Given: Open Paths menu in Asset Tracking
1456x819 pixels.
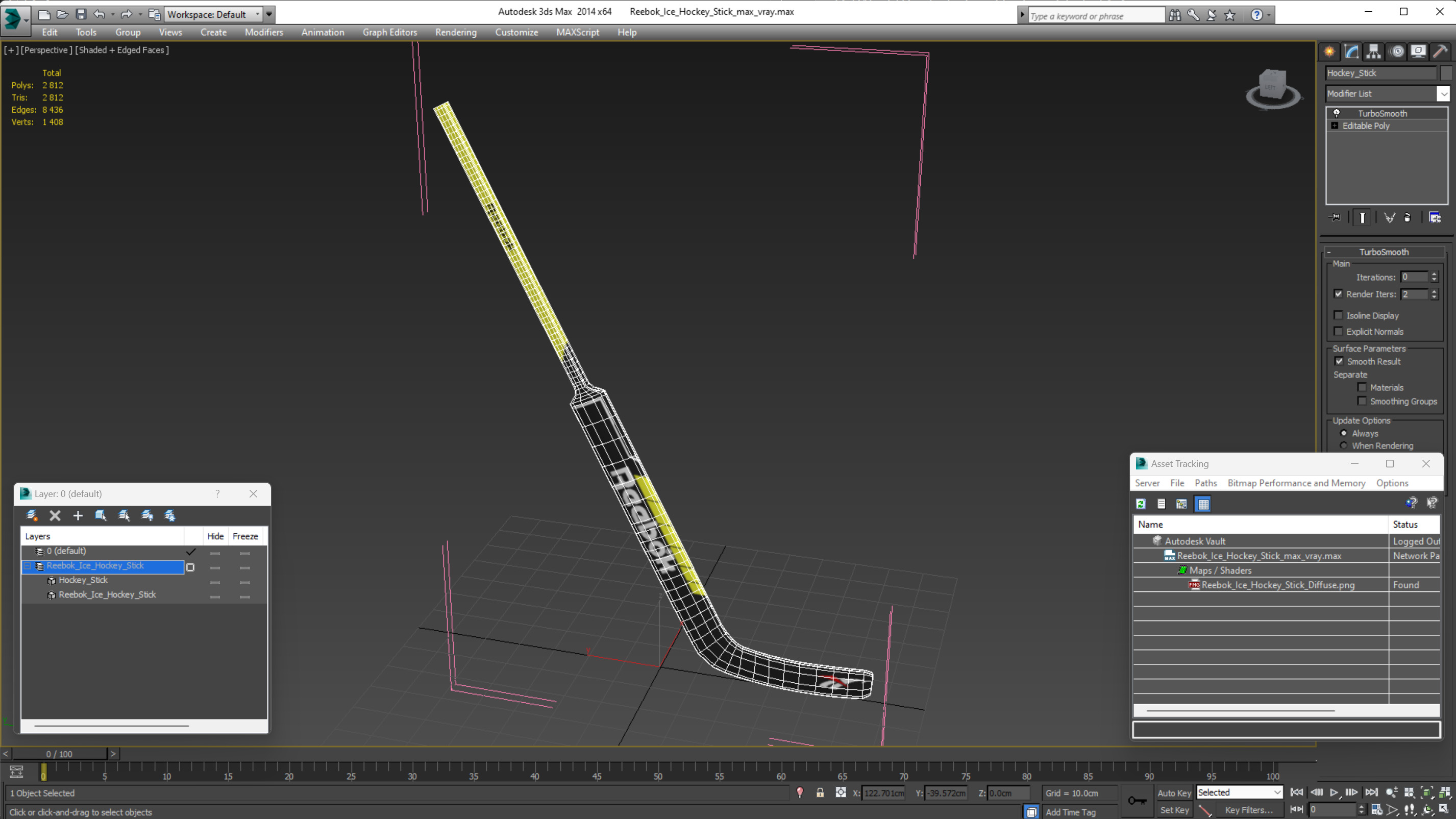Looking at the screenshot, I should click(1205, 483).
